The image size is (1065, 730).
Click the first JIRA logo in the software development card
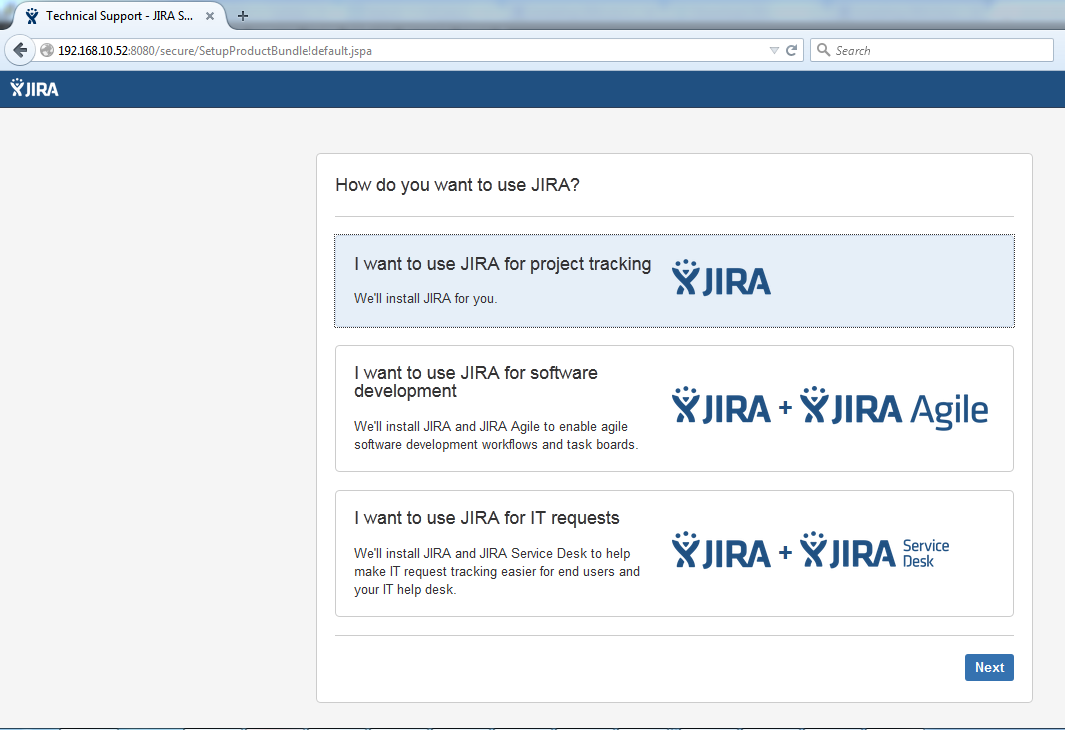coord(721,405)
